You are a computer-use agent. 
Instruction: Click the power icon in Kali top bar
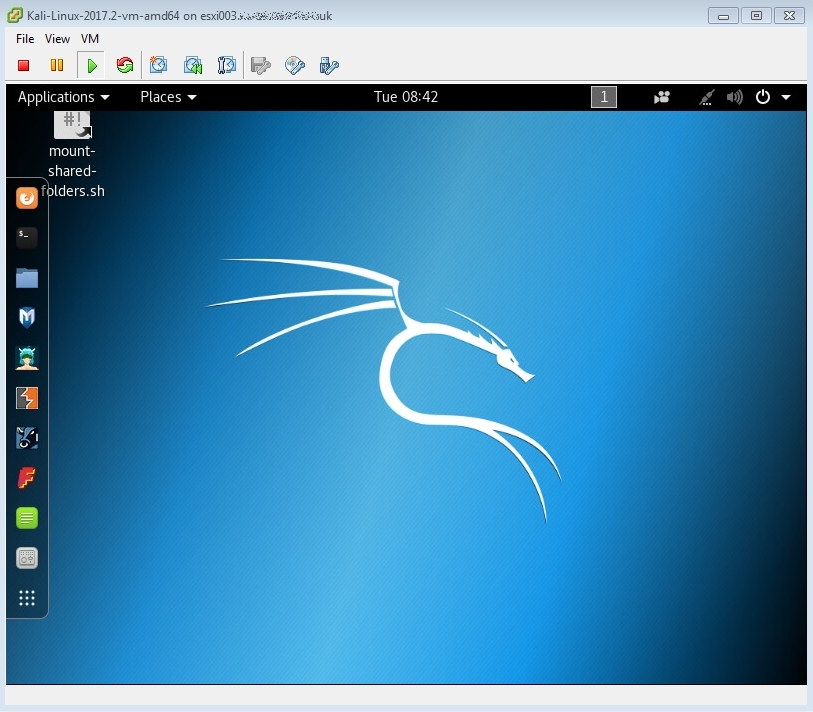(763, 97)
